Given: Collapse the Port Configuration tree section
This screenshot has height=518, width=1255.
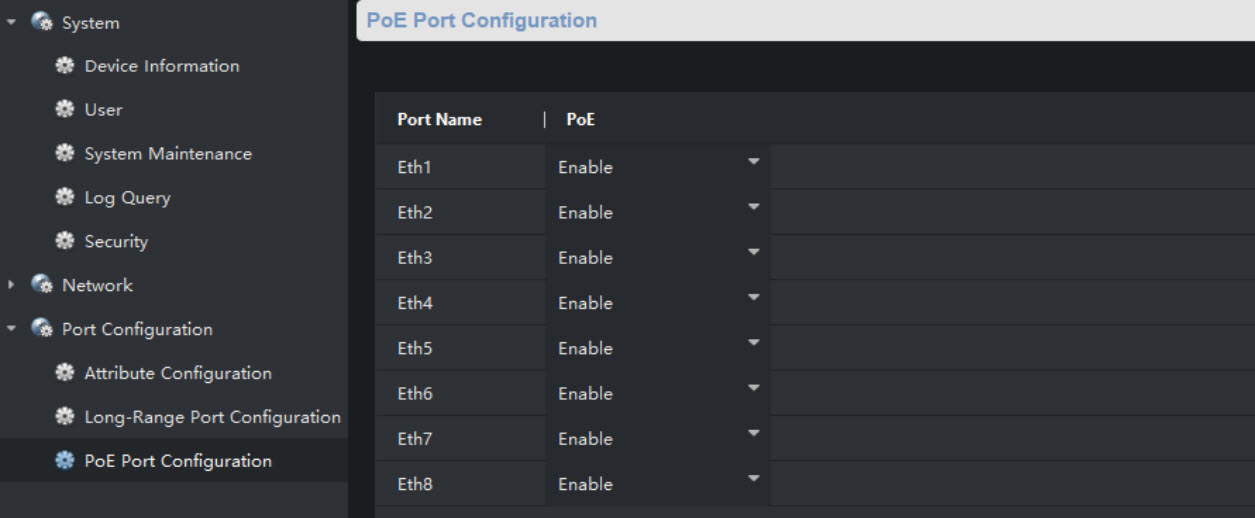Looking at the screenshot, I should pos(11,329).
